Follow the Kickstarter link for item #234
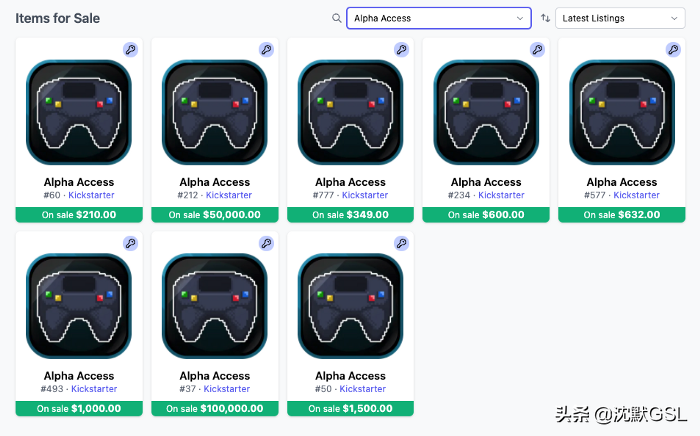Screen dimensions: 700x436 point(501,195)
